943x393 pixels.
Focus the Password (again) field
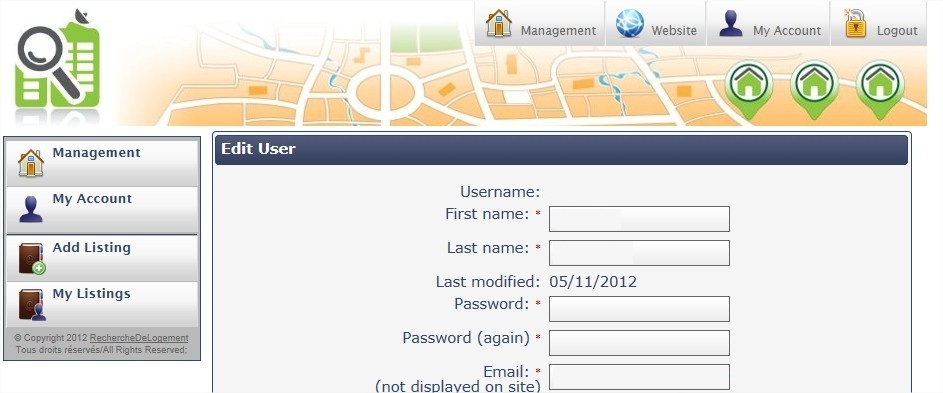639,343
